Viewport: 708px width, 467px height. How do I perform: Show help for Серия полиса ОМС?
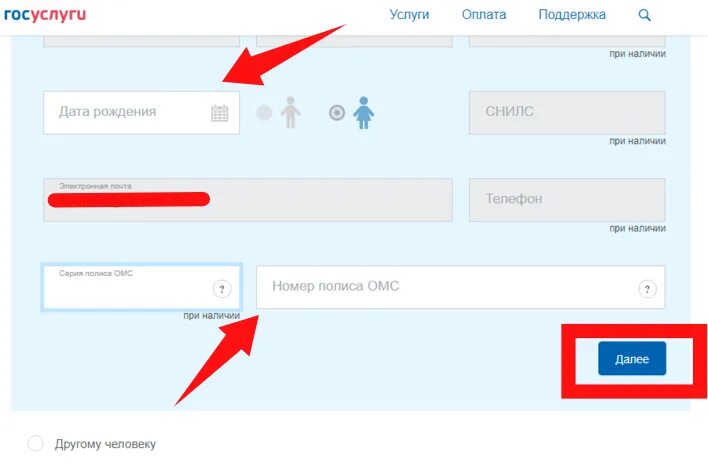pos(222,289)
